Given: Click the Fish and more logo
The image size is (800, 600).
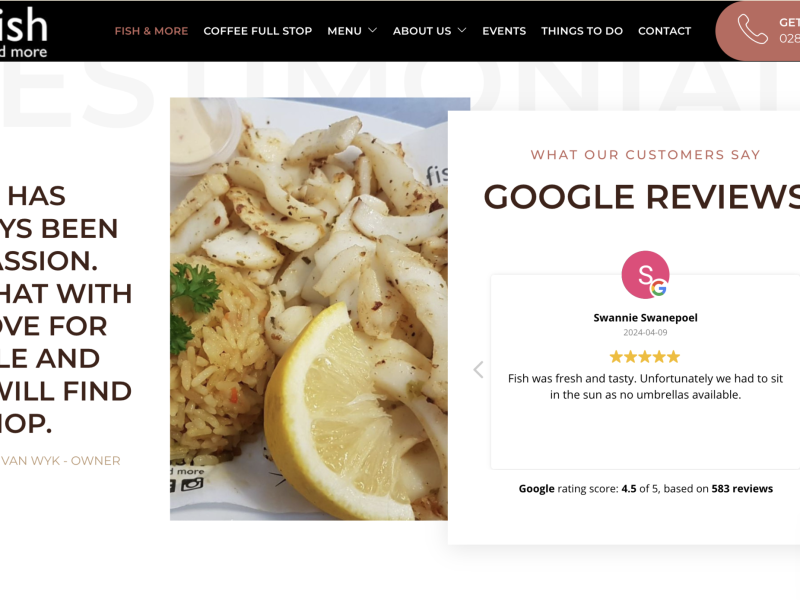Looking at the screenshot, I should [x=23, y=32].
